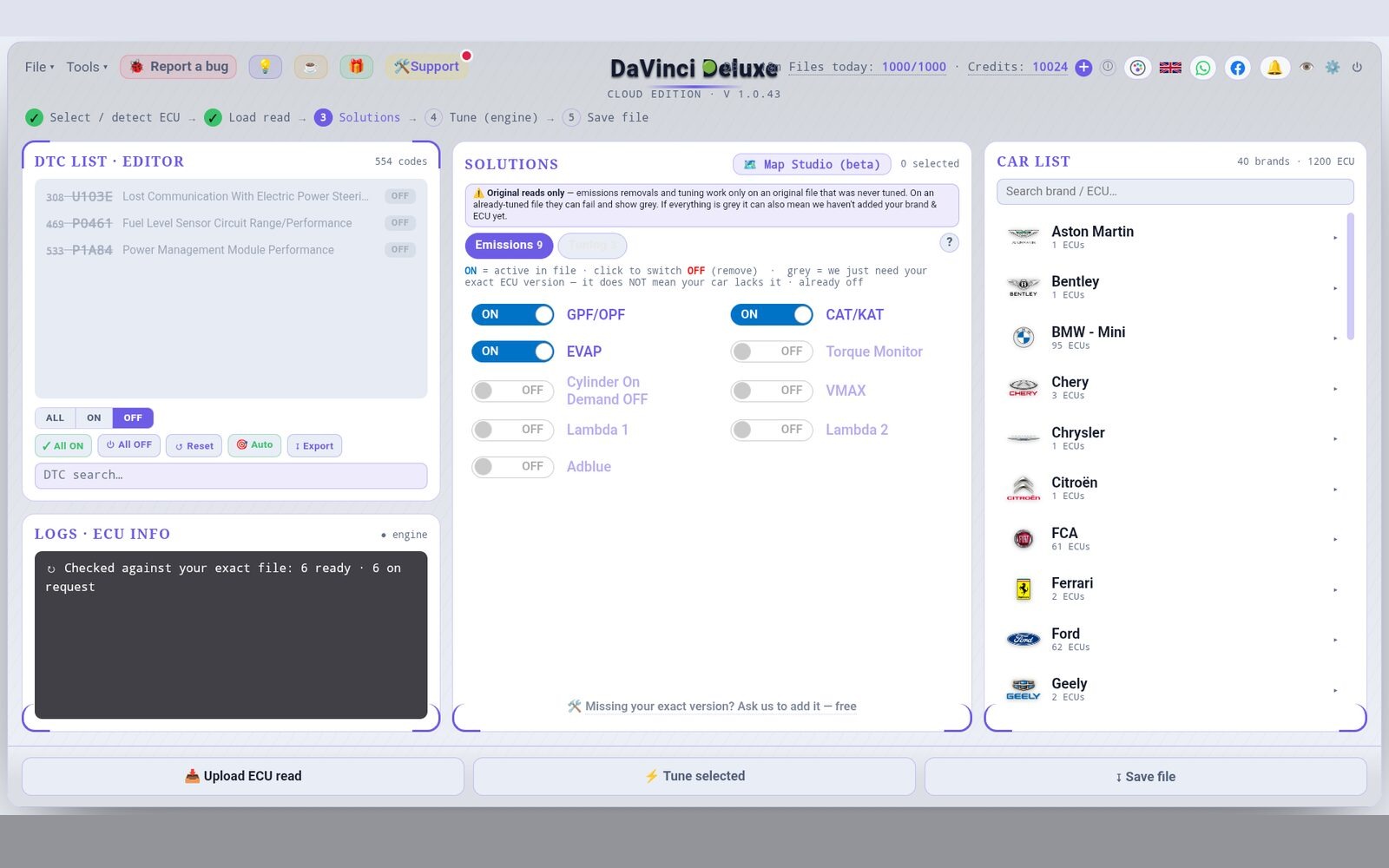Toggle the eye visibility icon in header

click(1307, 67)
